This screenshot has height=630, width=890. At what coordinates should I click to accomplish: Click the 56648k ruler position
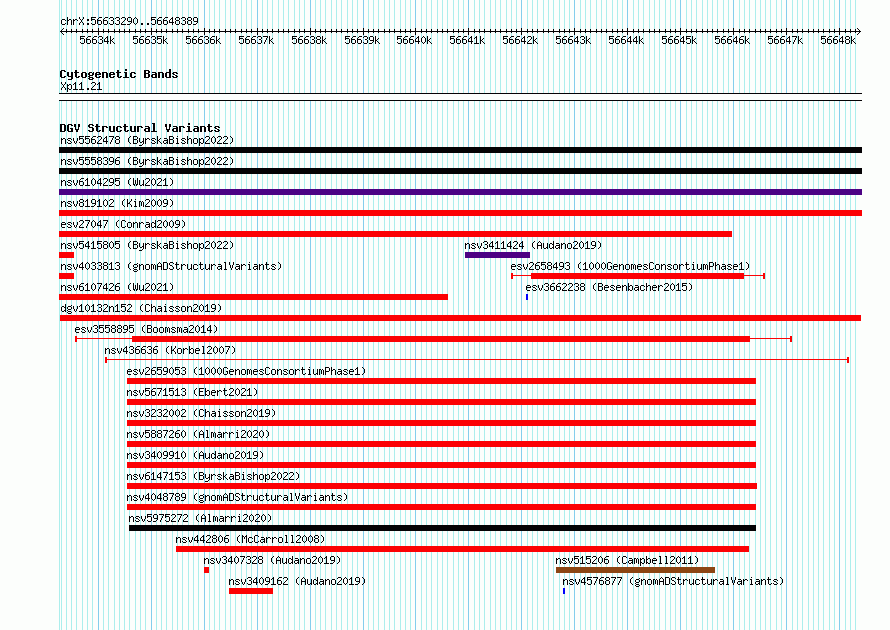click(838, 40)
